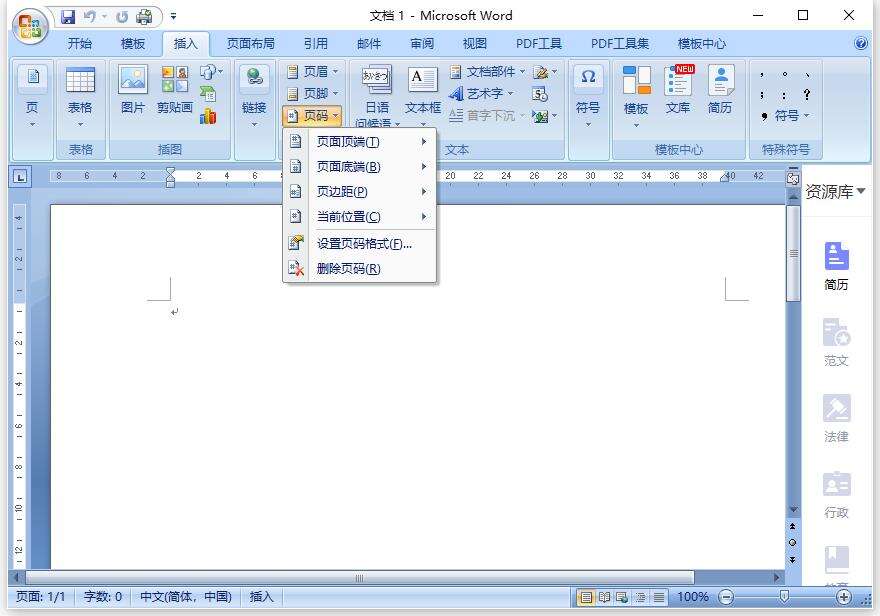Open the 文库 library button
This screenshot has height=616, width=880.
click(679, 90)
